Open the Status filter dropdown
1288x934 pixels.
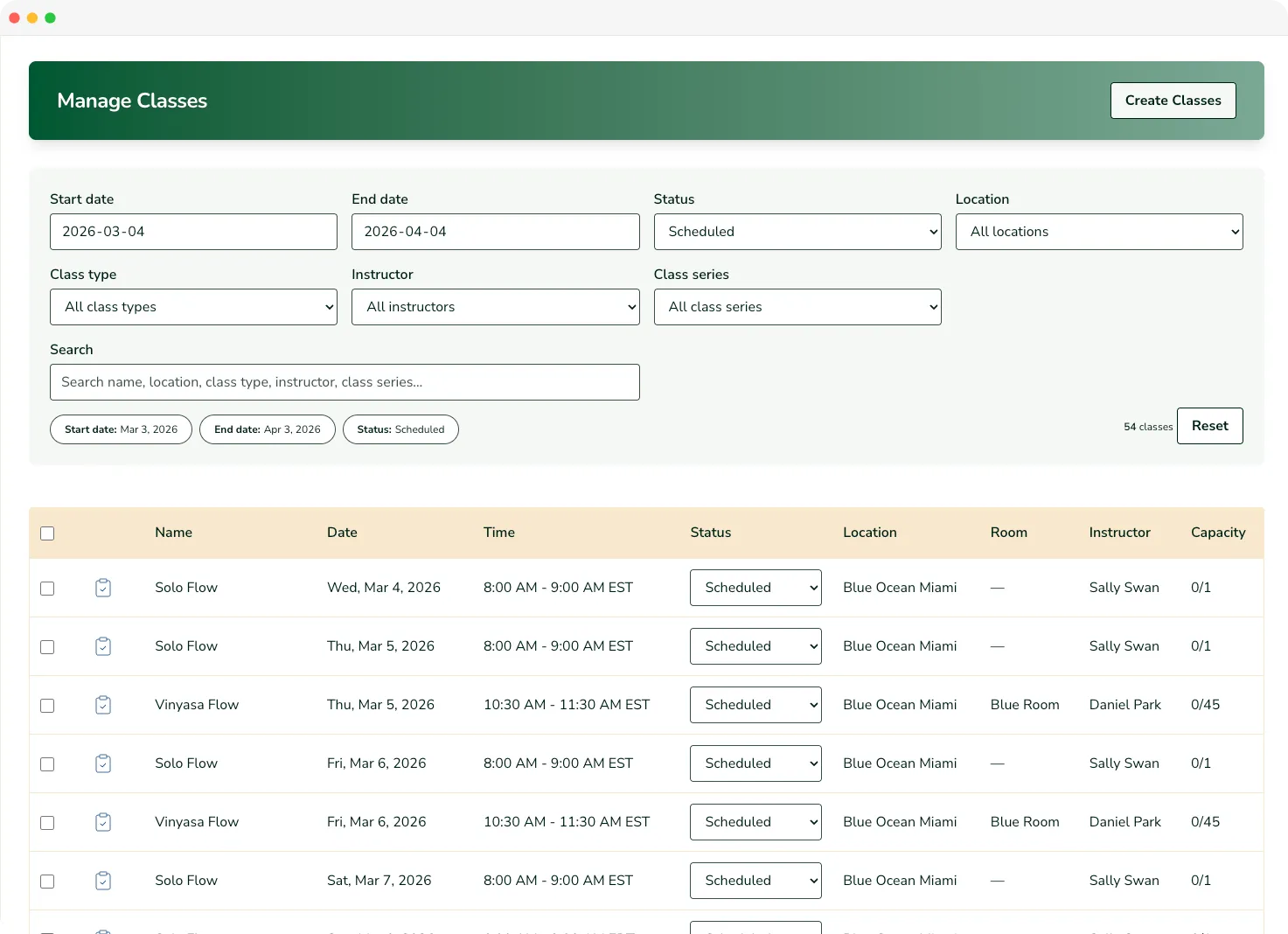coord(797,232)
